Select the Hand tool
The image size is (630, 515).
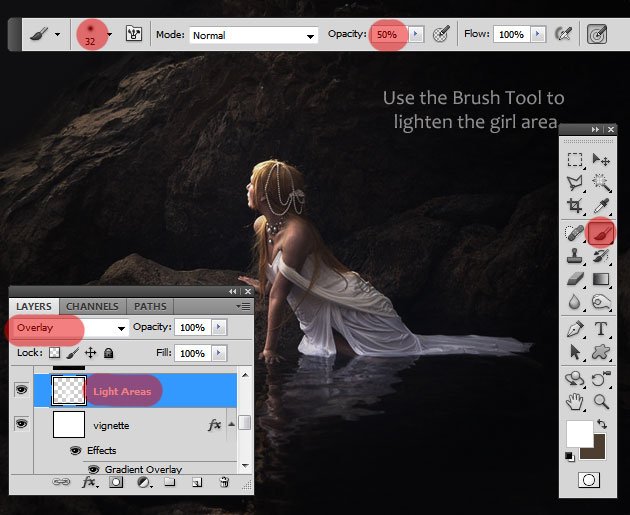[575, 402]
